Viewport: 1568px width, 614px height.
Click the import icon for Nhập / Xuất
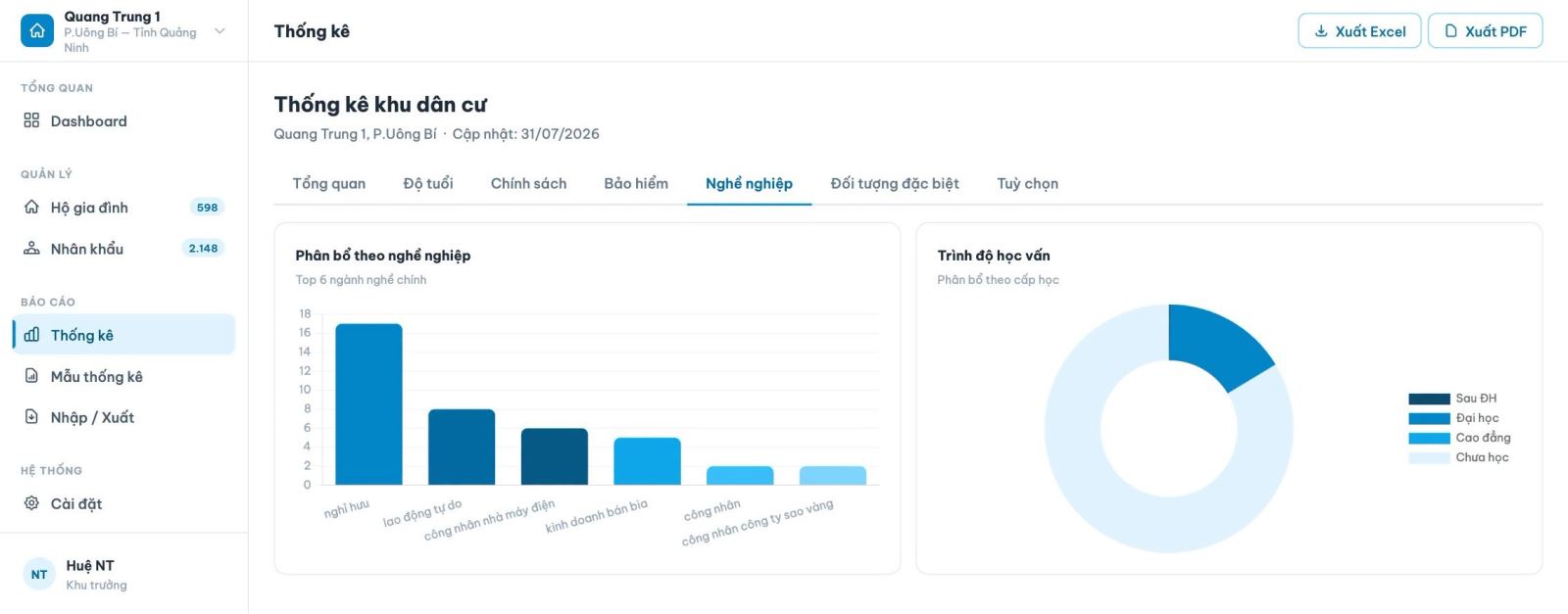31,417
